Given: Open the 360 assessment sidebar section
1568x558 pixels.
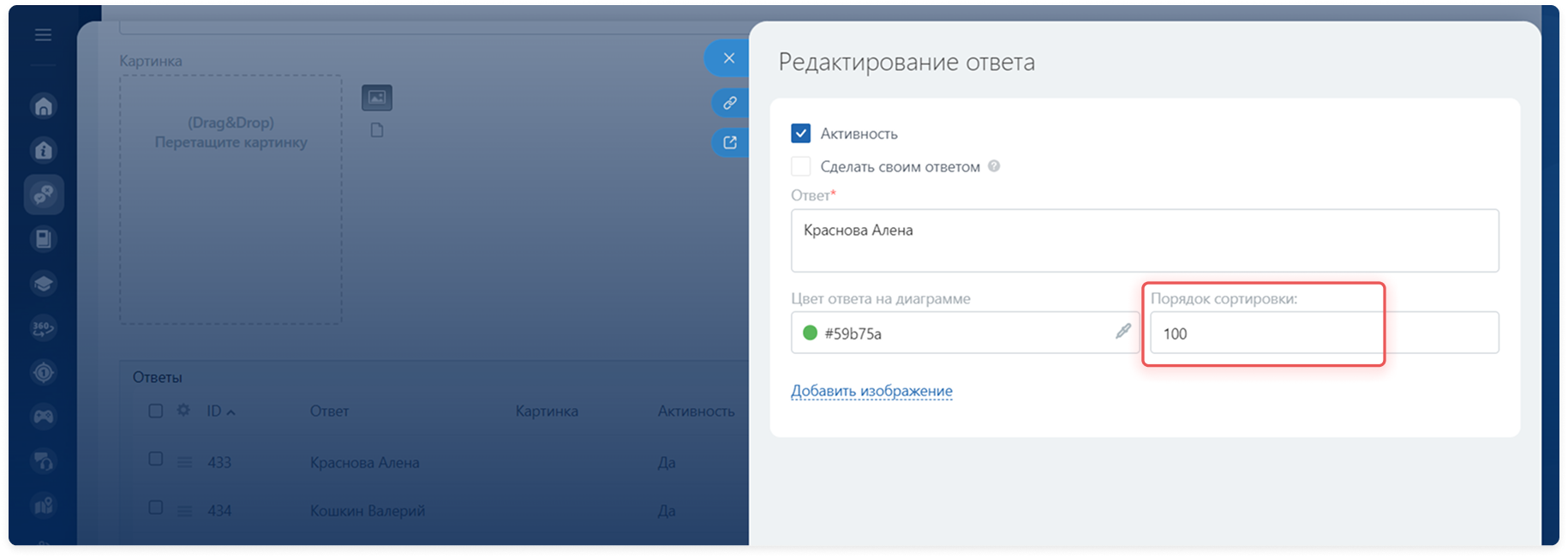Looking at the screenshot, I should [44, 327].
